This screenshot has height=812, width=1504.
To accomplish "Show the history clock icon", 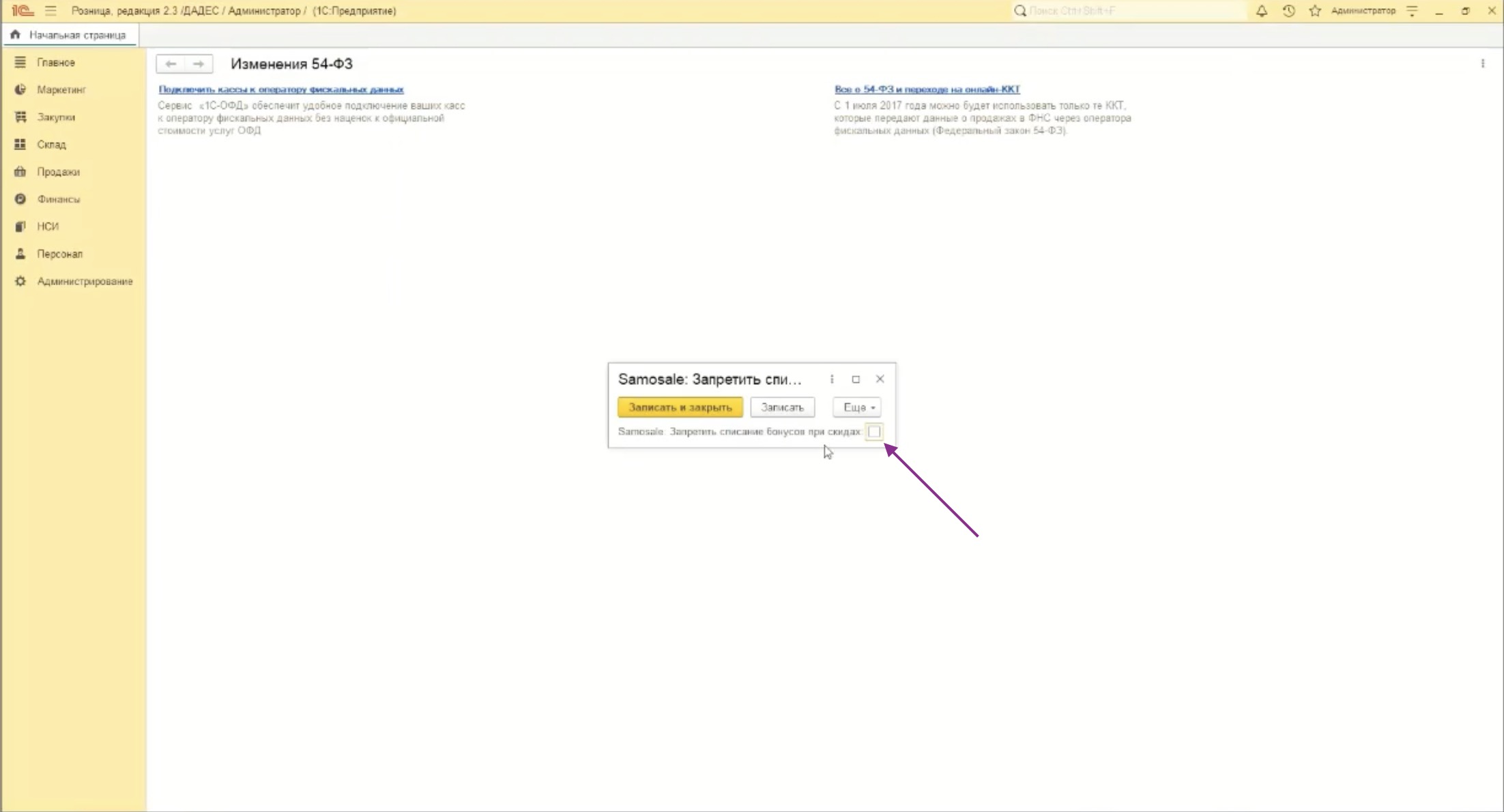I will pos(1288,11).
